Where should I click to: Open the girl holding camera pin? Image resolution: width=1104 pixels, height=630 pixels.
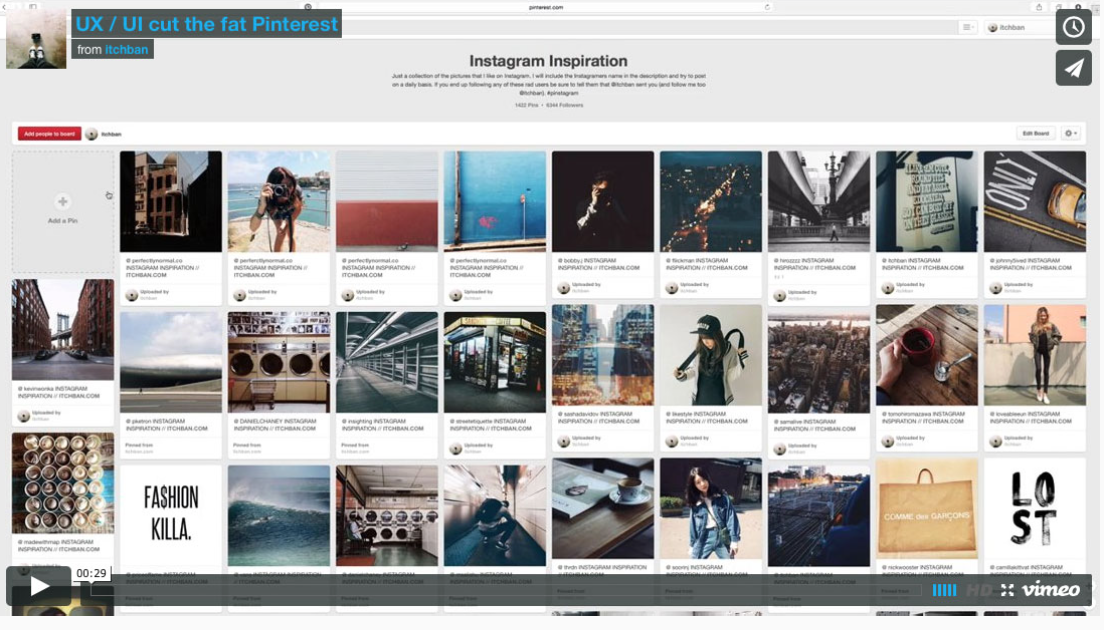pyautogui.click(x=279, y=201)
